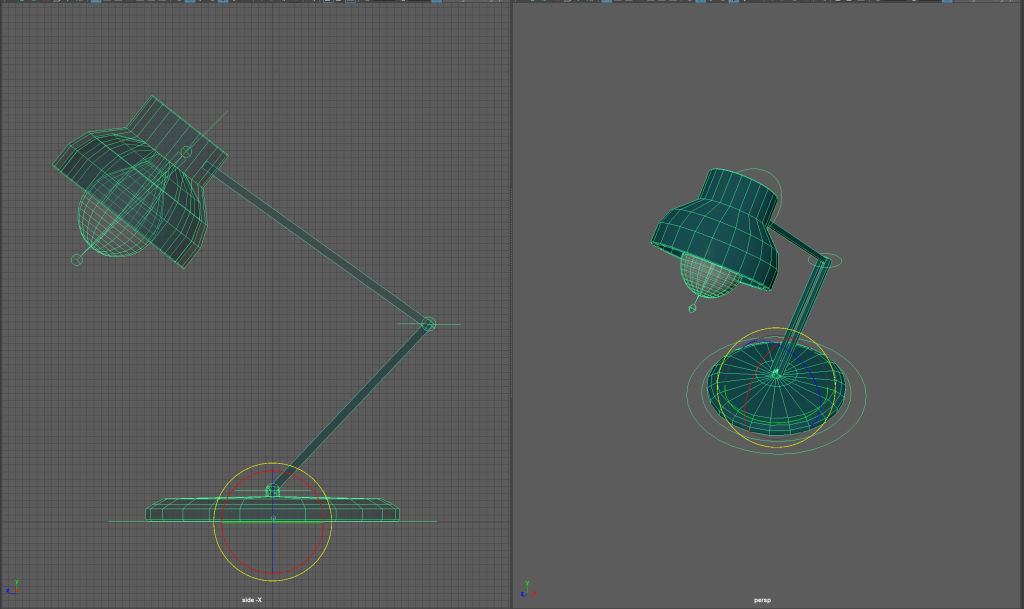Click the 'persp' viewport label

click(x=762, y=600)
